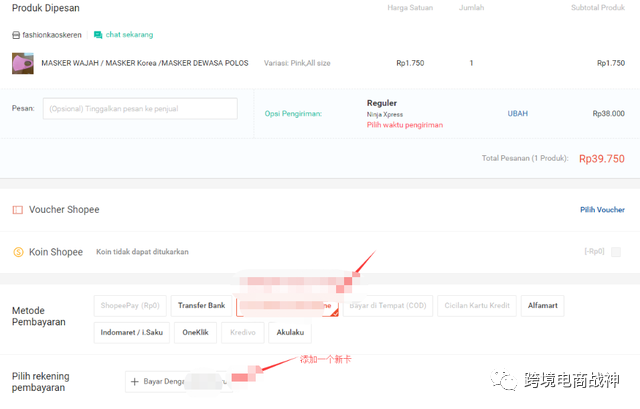Select ShopeePay (Rp0) payment method

pyautogui.click(x=130, y=306)
